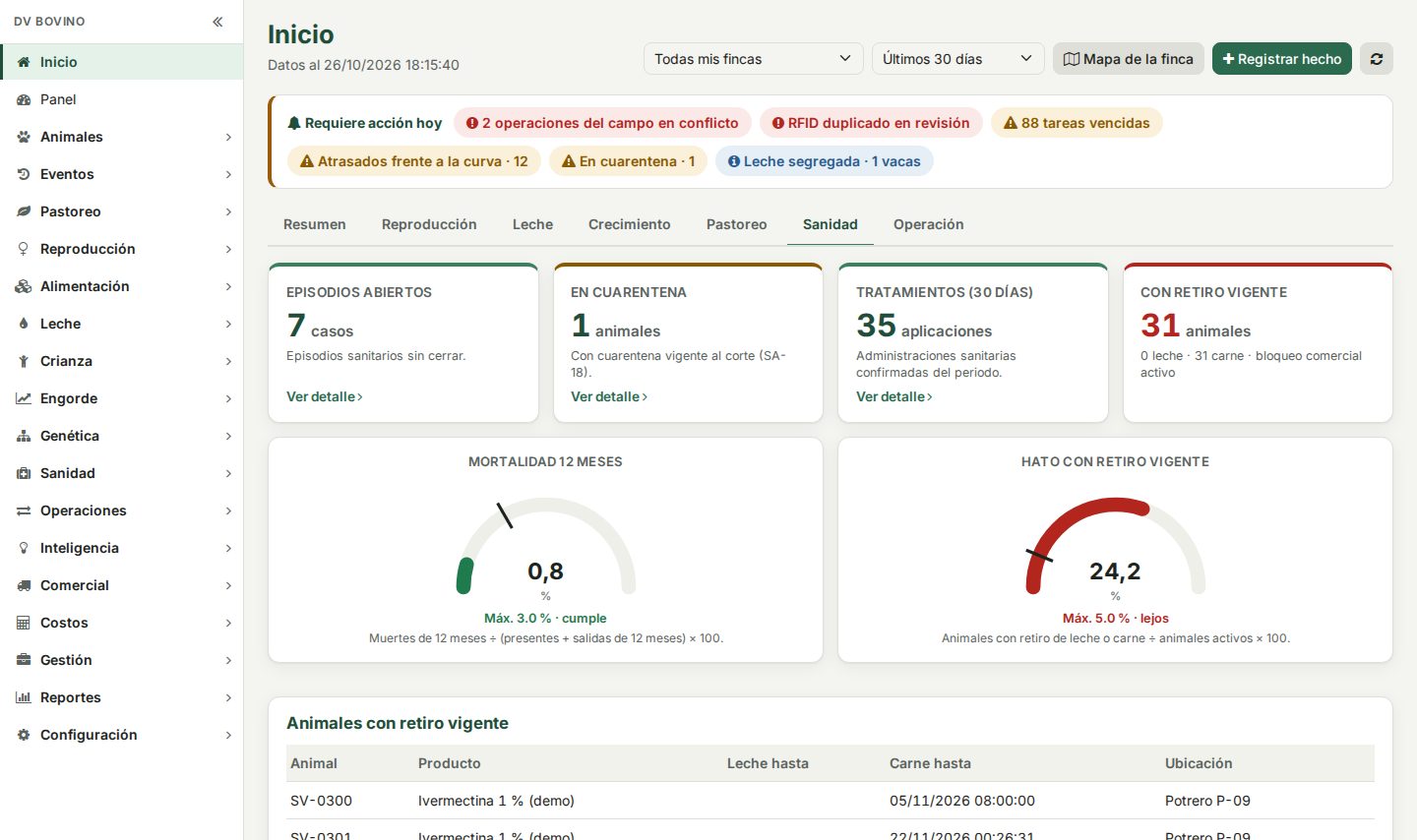Expand the Crianza sidebar chevron
Image resolution: width=1417 pixels, height=840 pixels.
(228, 362)
